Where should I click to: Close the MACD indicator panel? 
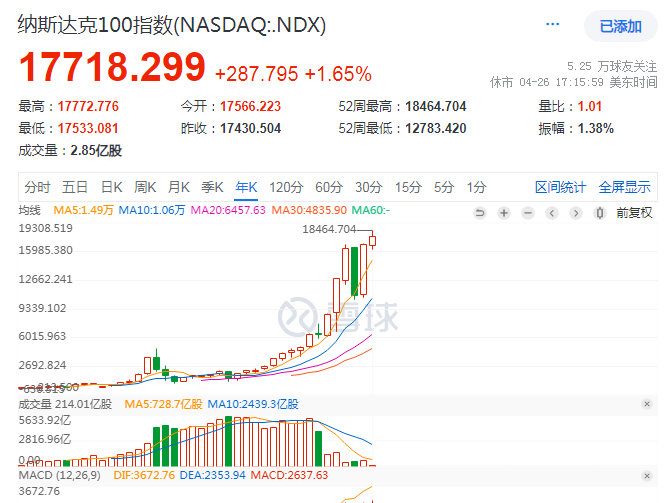click(x=647, y=476)
